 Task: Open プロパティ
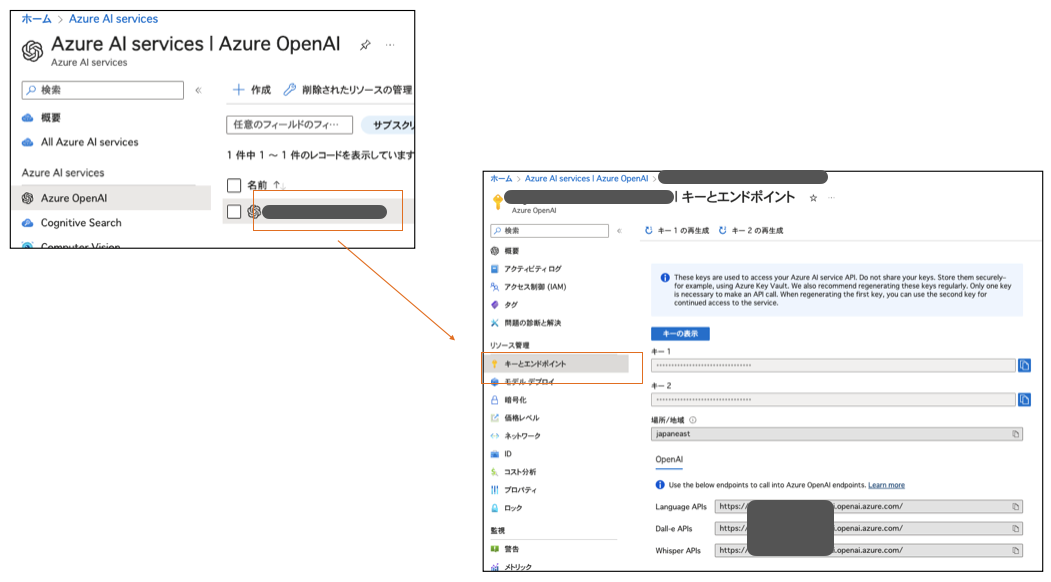513,491
